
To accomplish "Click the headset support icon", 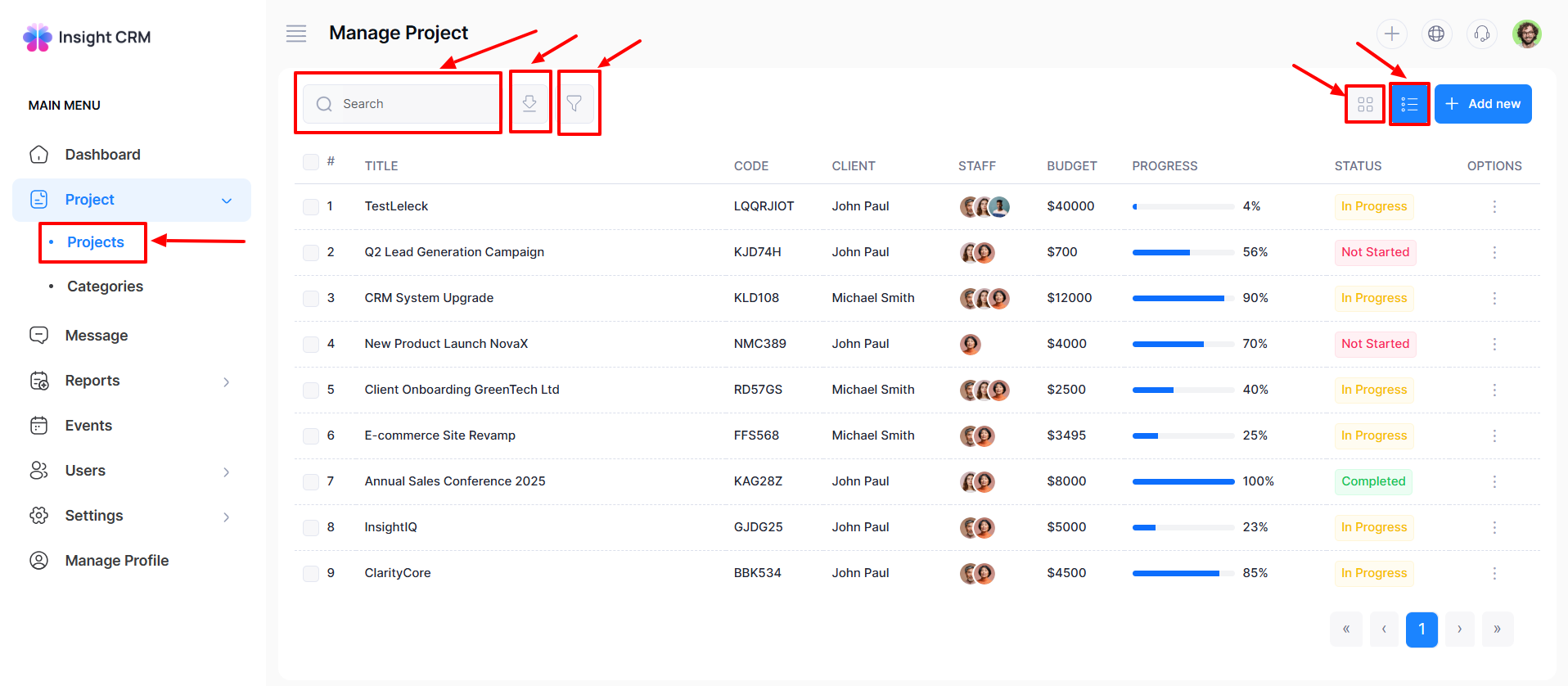I will click(1481, 34).
